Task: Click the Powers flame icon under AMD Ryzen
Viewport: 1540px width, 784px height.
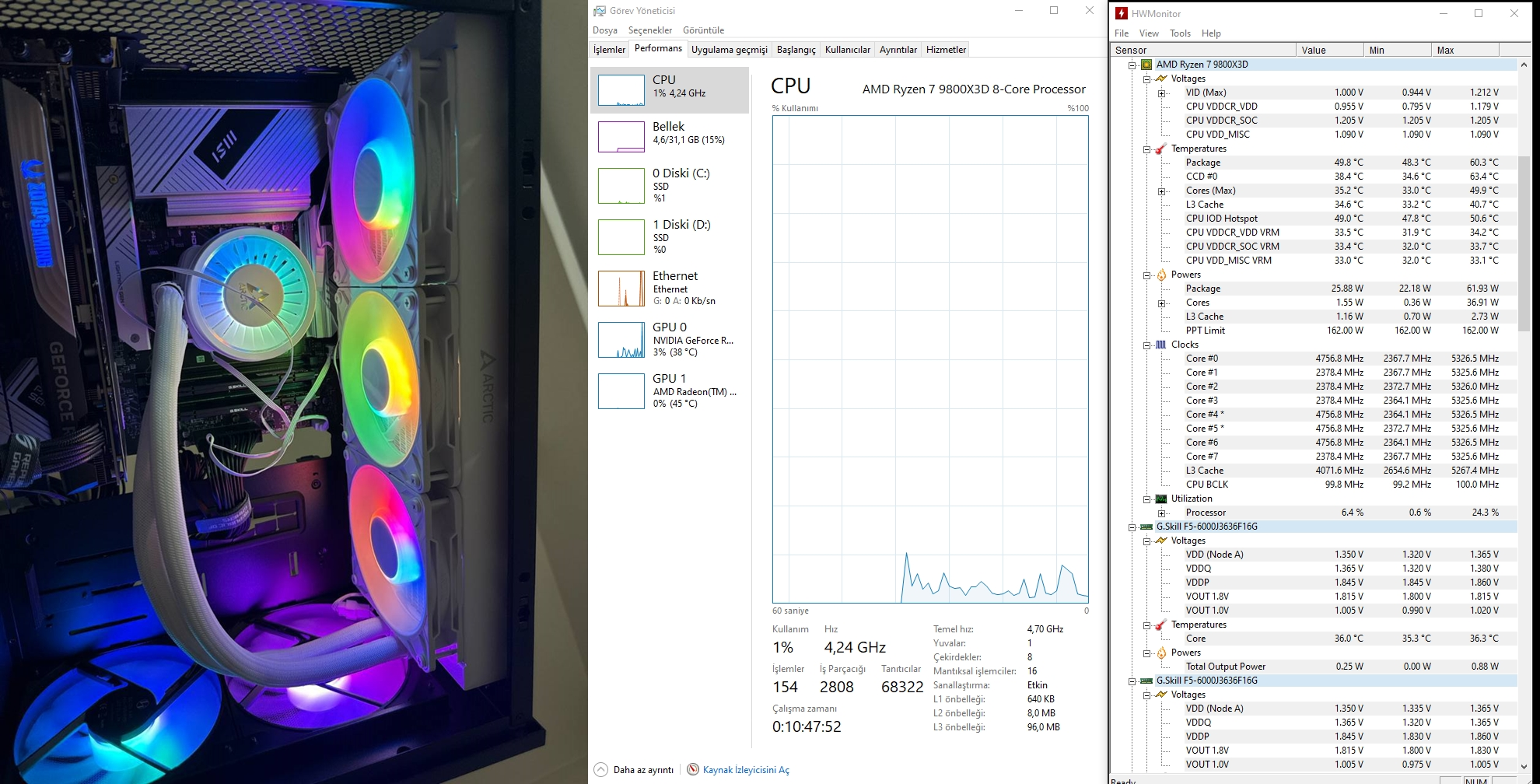Action: click(1161, 275)
